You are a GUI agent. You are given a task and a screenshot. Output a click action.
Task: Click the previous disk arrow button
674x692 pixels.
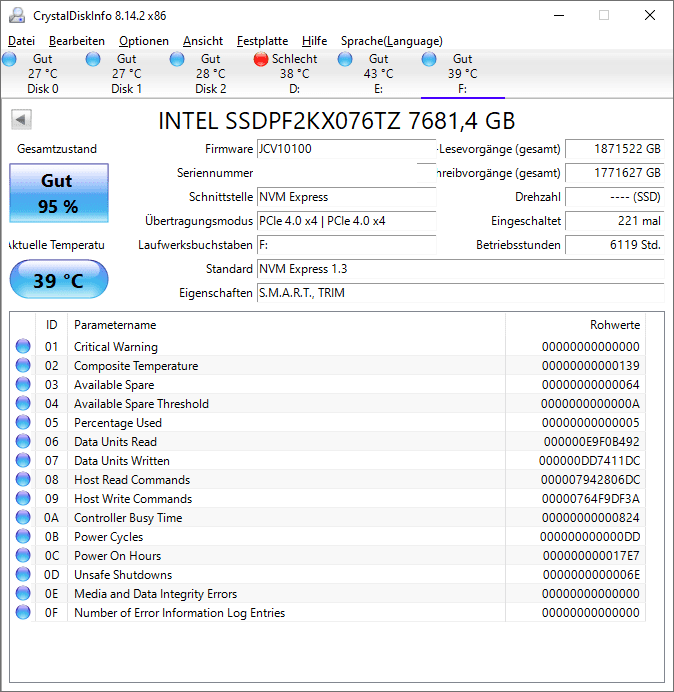pyautogui.click(x=21, y=119)
